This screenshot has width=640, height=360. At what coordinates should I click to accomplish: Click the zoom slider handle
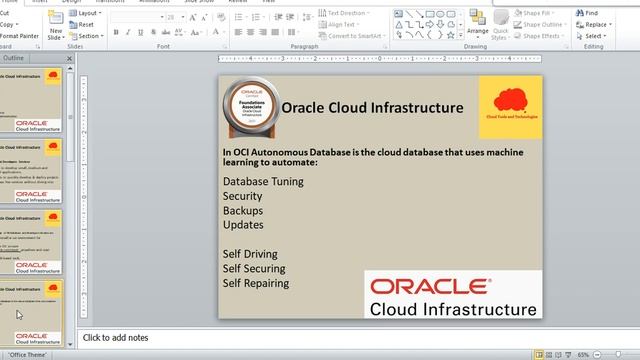click(x=618, y=355)
